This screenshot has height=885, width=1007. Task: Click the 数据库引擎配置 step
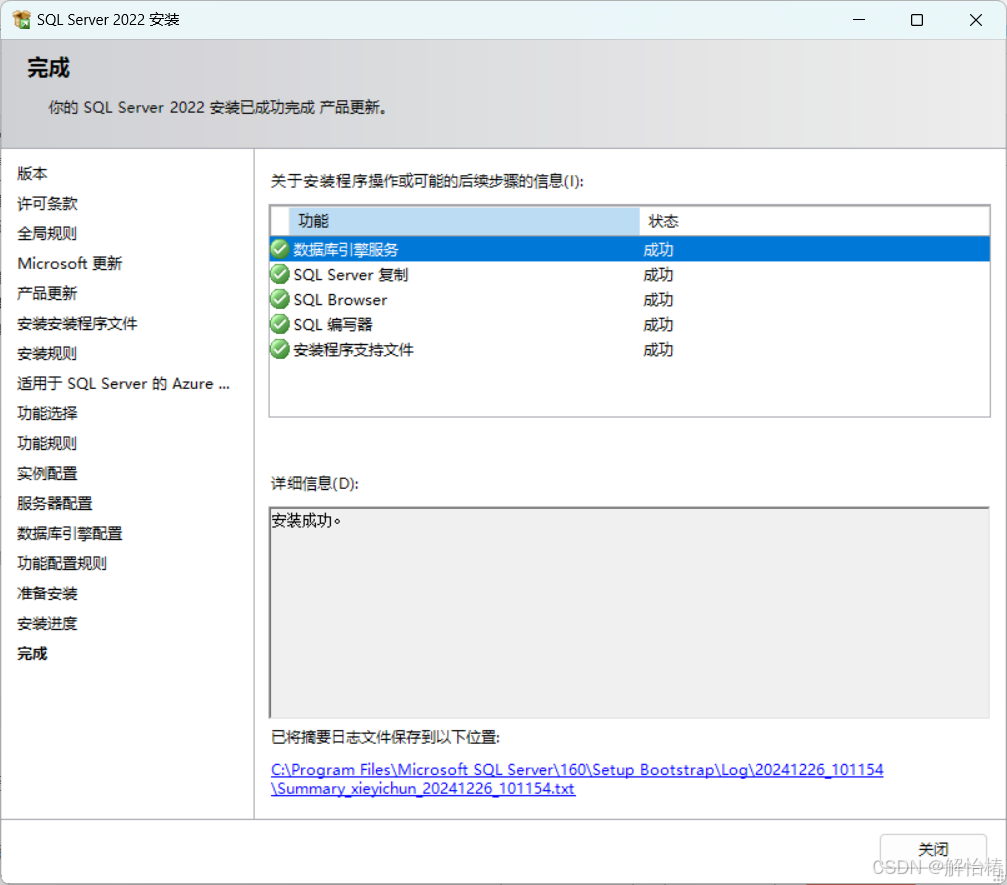coord(69,533)
